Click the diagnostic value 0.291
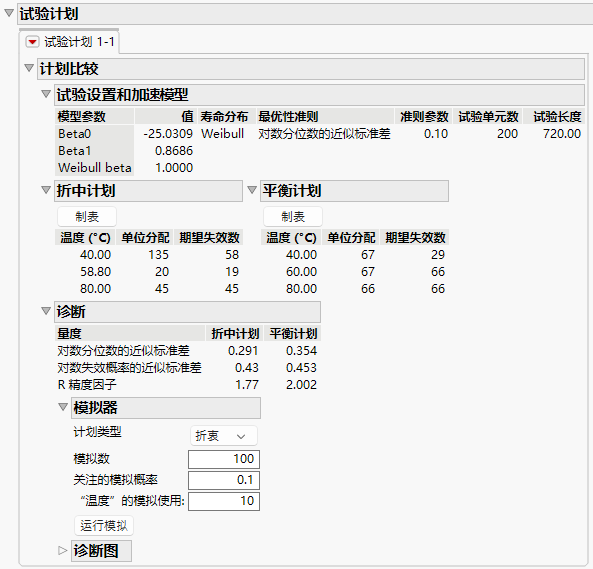The image size is (593, 569). (243, 350)
